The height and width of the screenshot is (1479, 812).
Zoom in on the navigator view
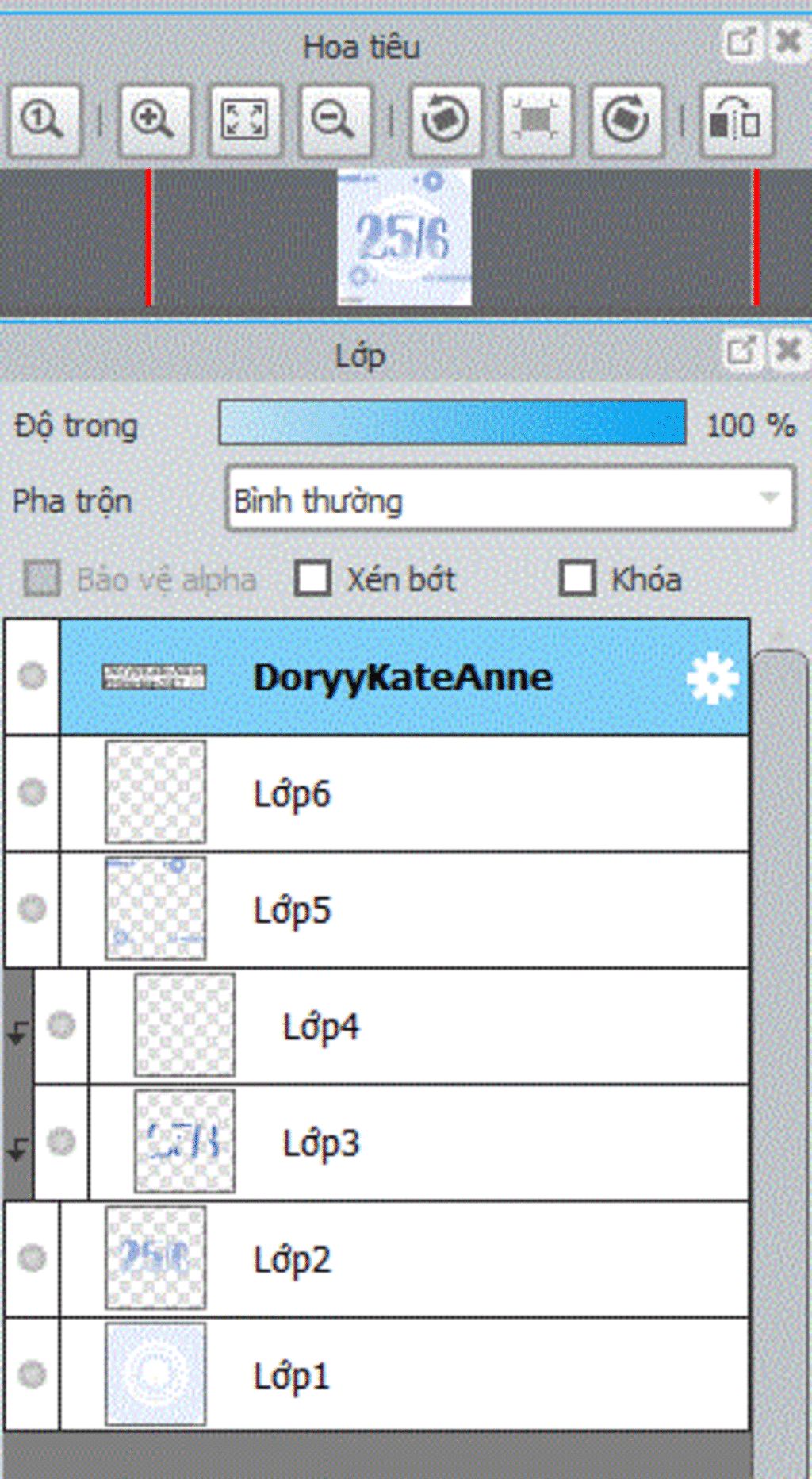(x=153, y=121)
